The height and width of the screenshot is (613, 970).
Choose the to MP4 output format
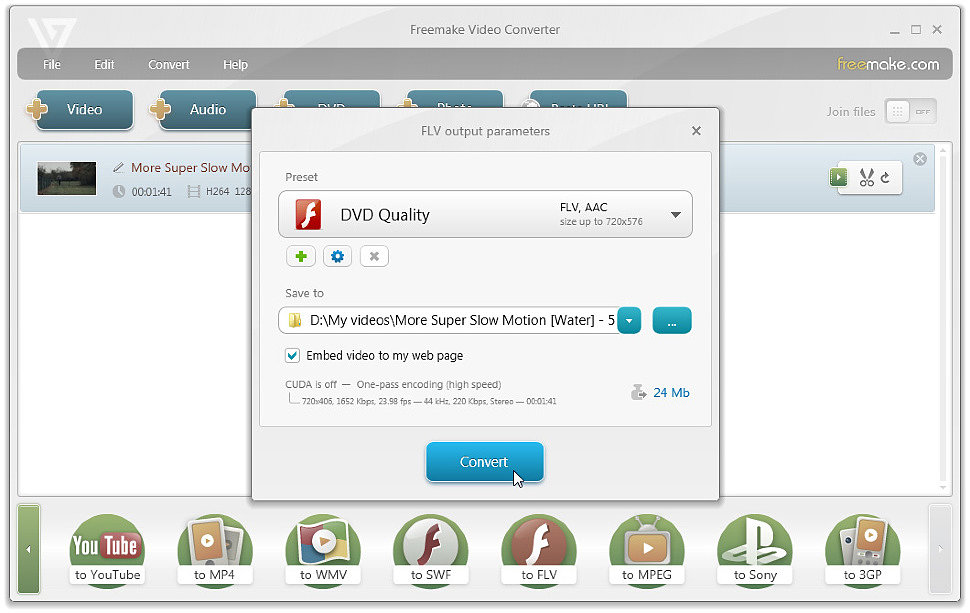point(215,549)
